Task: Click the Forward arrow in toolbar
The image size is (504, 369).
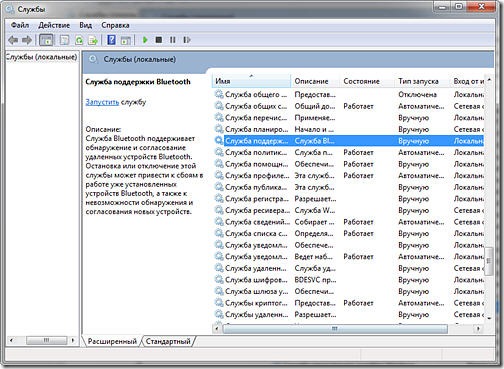Action: pyautogui.click(x=27, y=40)
